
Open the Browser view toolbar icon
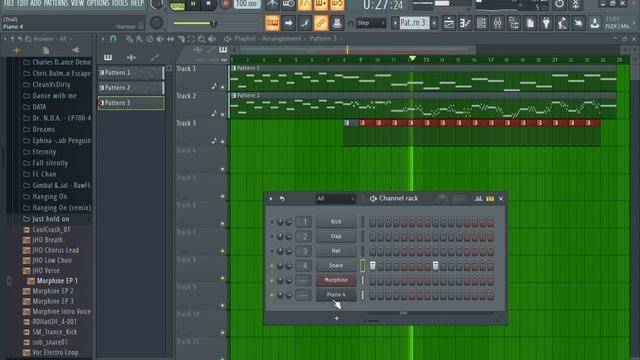tap(514, 23)
